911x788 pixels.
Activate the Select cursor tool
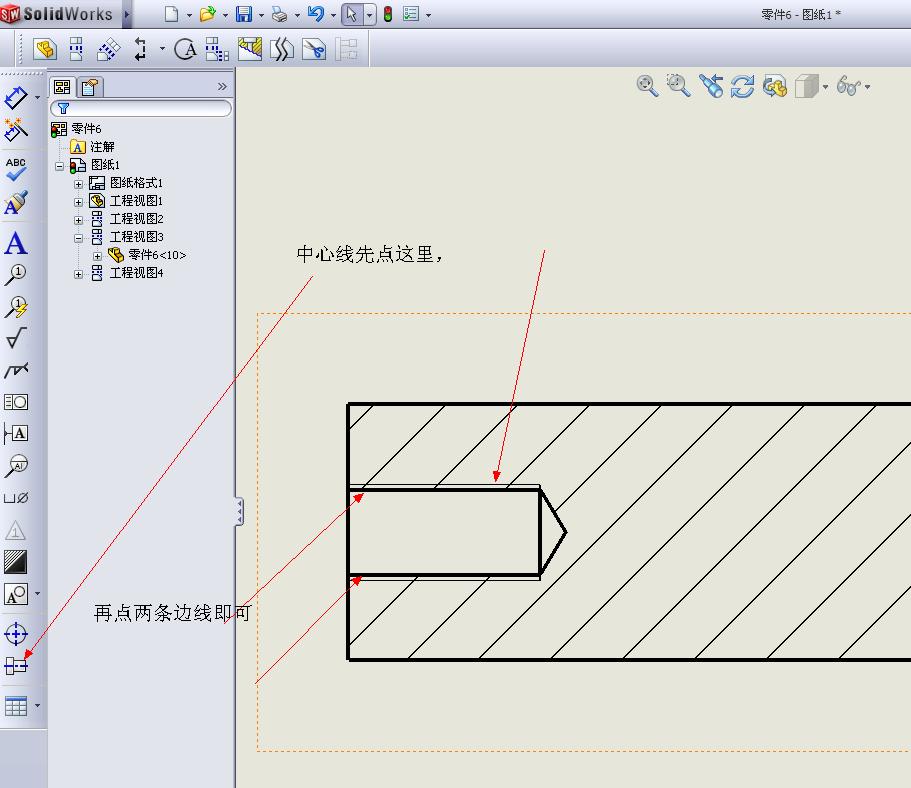(352, 14)
